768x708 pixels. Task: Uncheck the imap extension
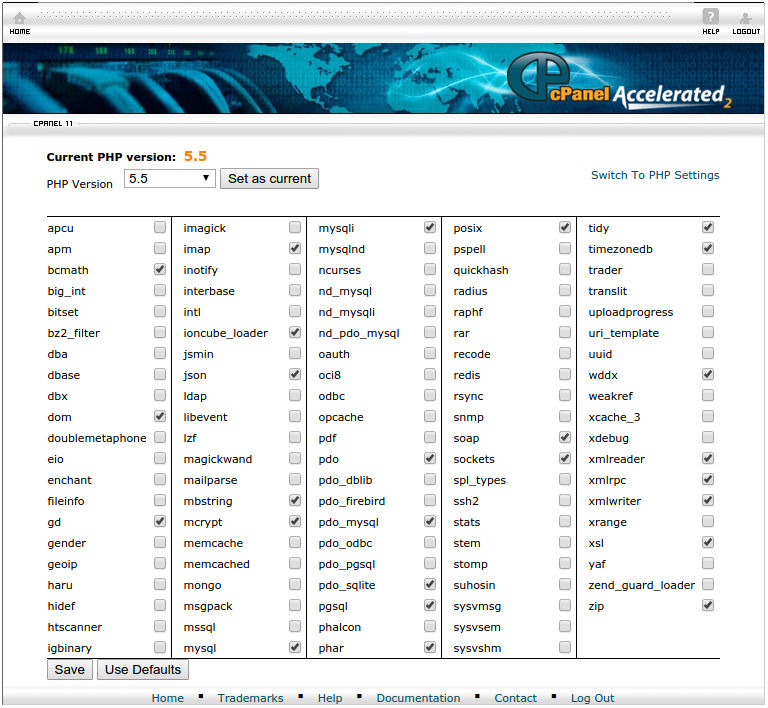coord(295,248)
